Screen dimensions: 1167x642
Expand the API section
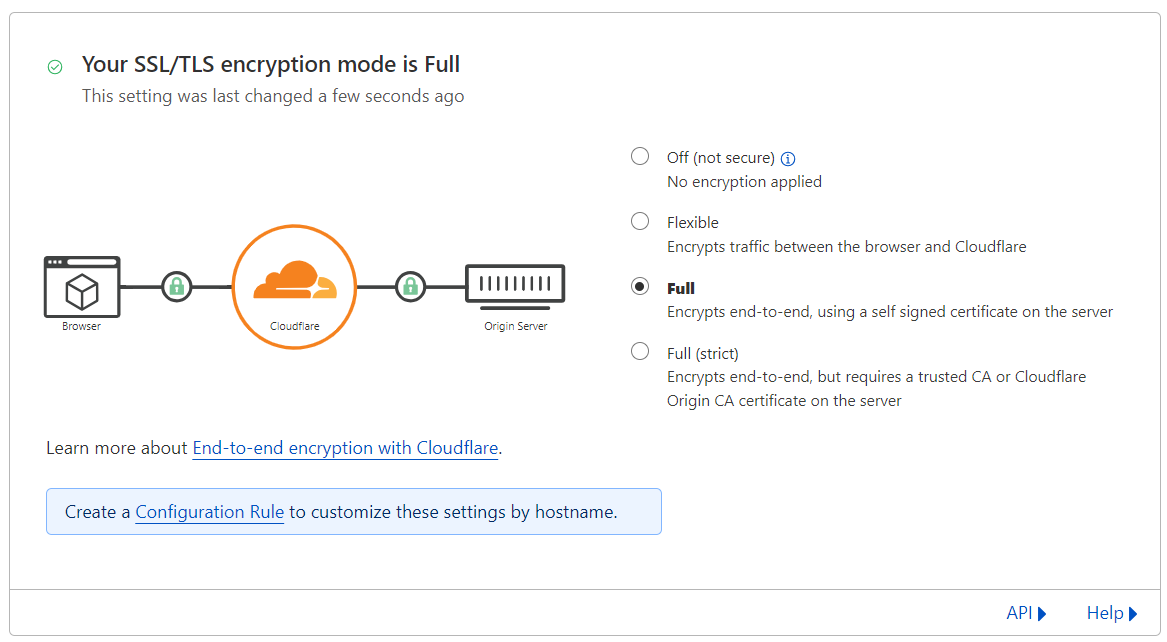(1019, 613)
